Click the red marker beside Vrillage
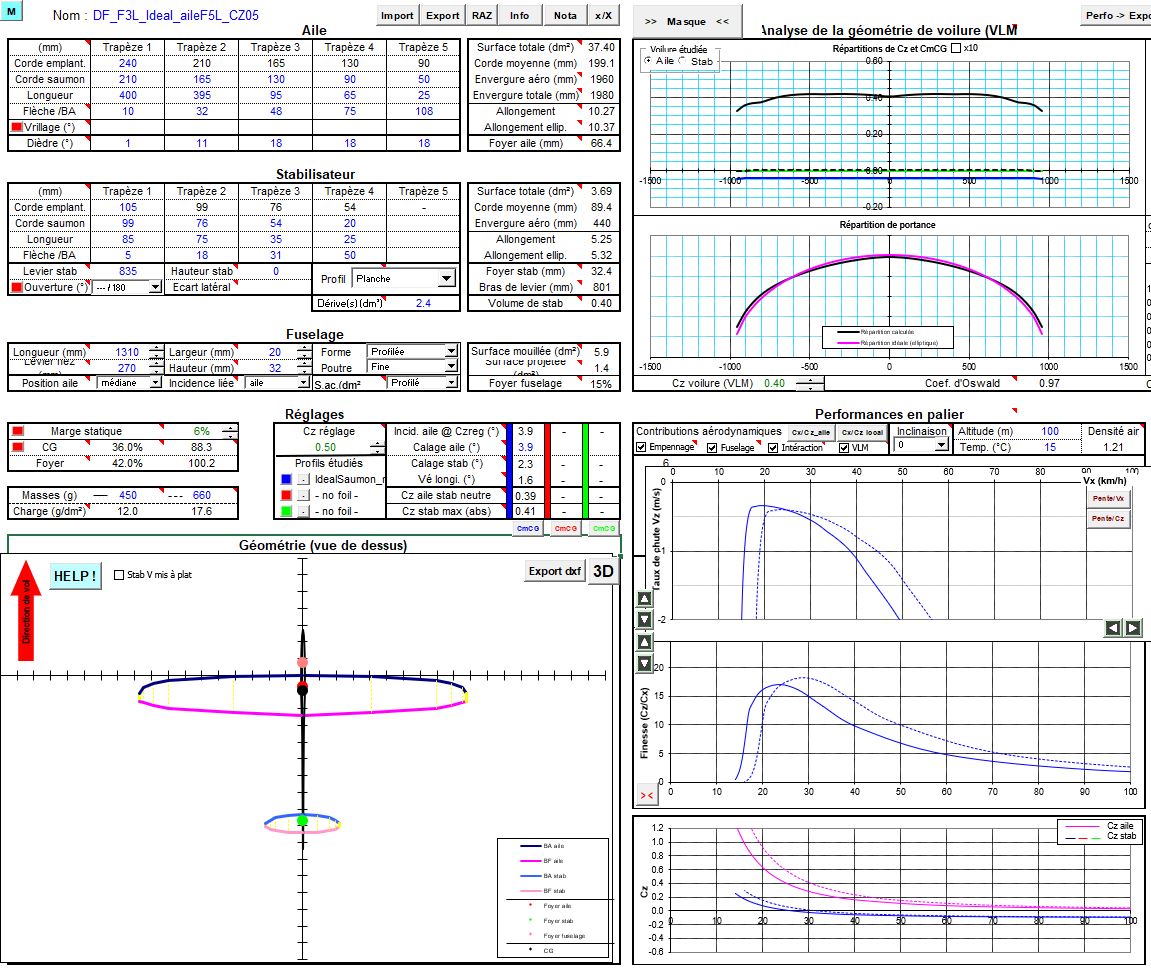The height and width of the screenshot is (969, 1151). 17,127
